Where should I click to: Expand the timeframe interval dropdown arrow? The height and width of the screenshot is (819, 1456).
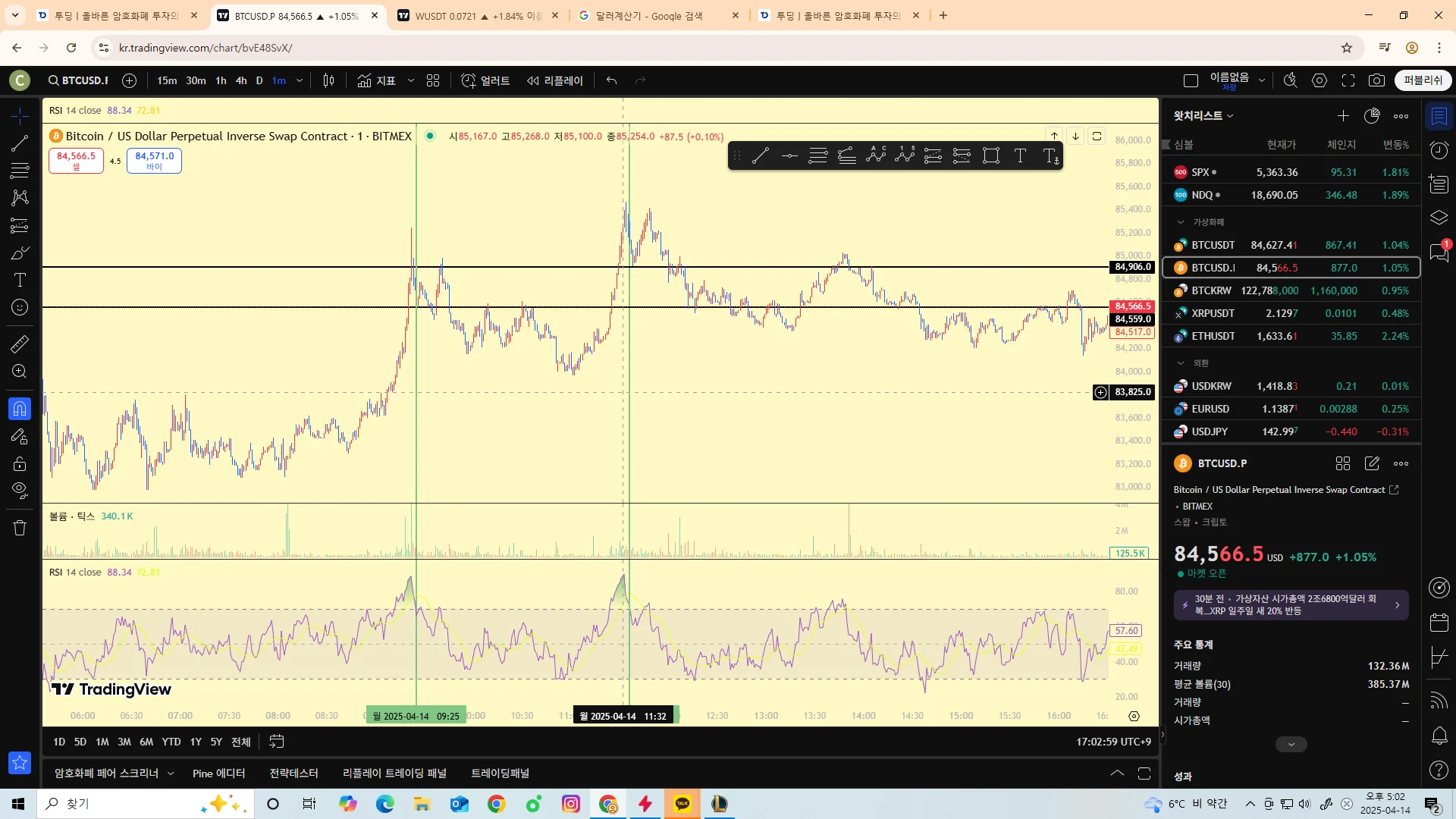tap(300, 80)
